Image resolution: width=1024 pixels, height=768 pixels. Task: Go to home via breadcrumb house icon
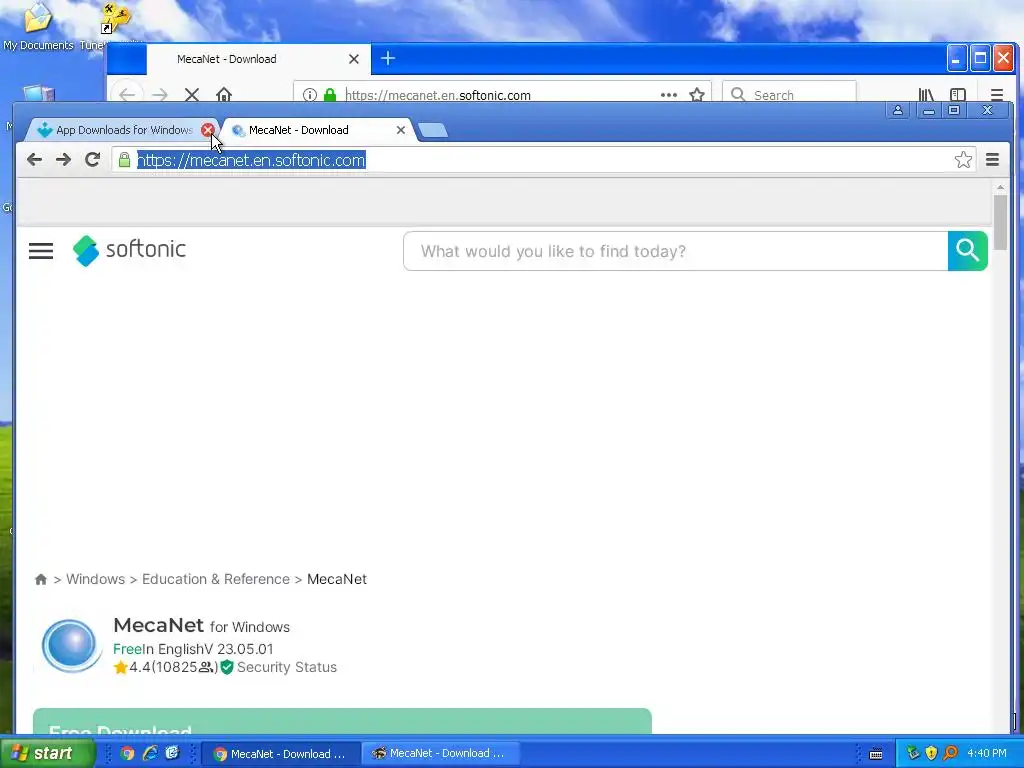(x=40, y=579)
